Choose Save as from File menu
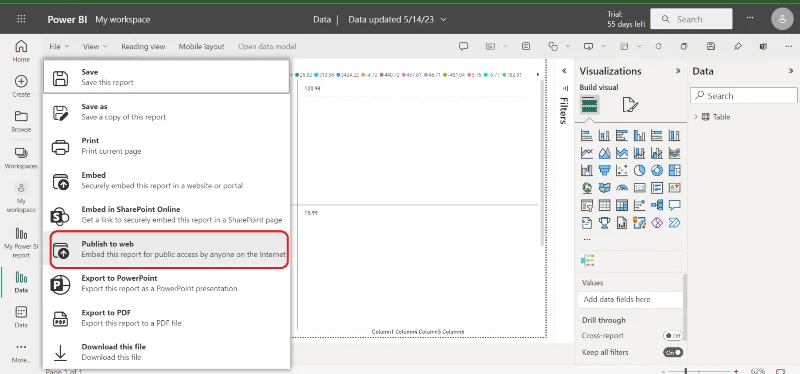Viewport: 800px width, 374px height. click(x=166, y=112)
